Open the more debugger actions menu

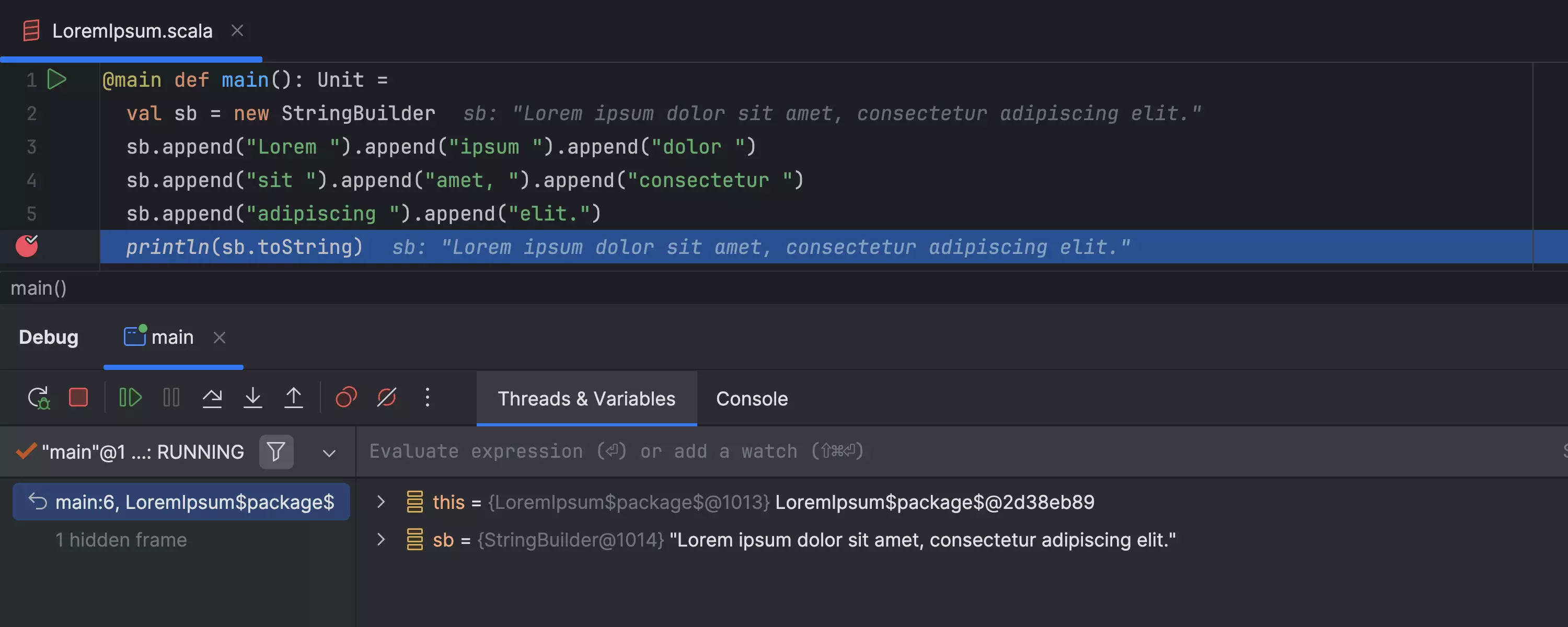coord(428,398)
